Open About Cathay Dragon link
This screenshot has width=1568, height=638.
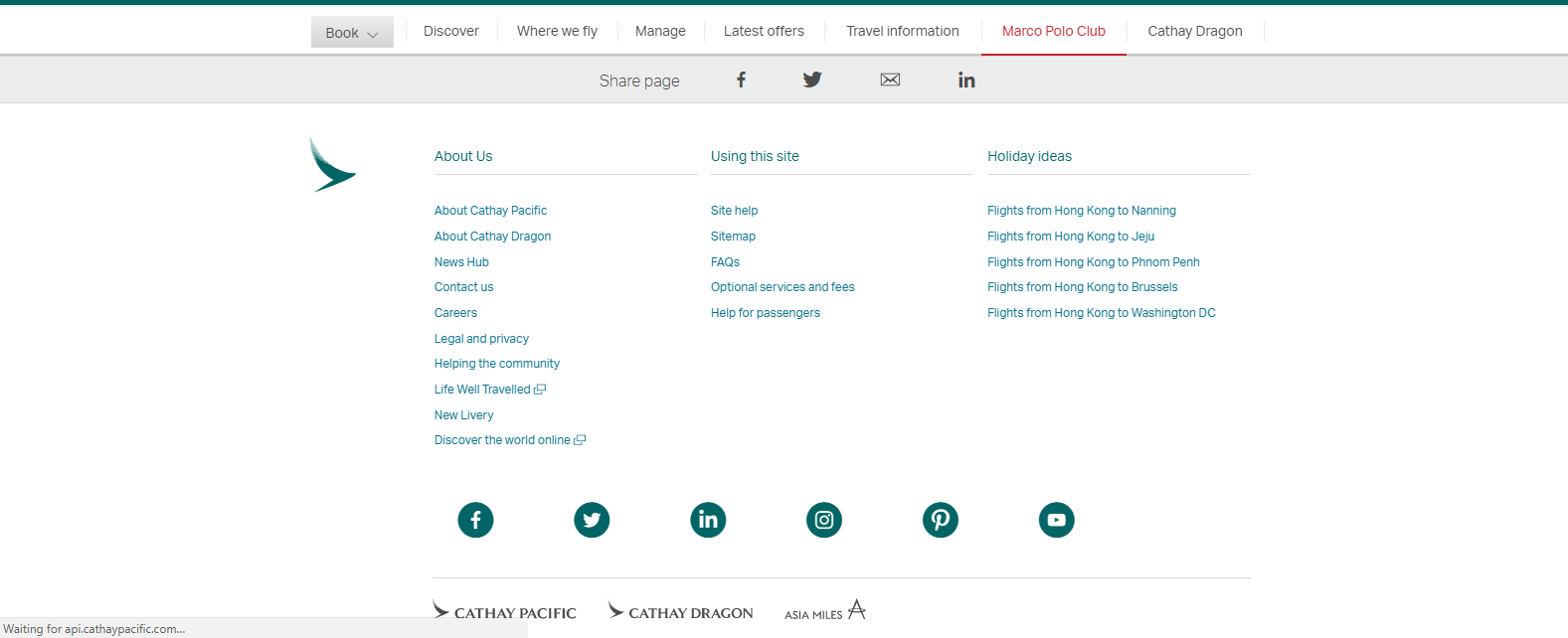point(492,237)
